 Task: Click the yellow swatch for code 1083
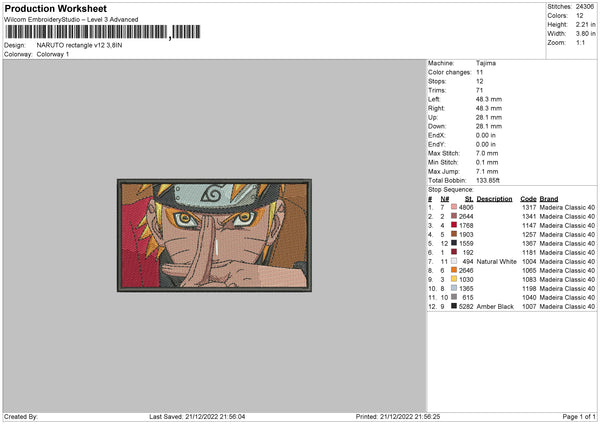tap(454, 279)
